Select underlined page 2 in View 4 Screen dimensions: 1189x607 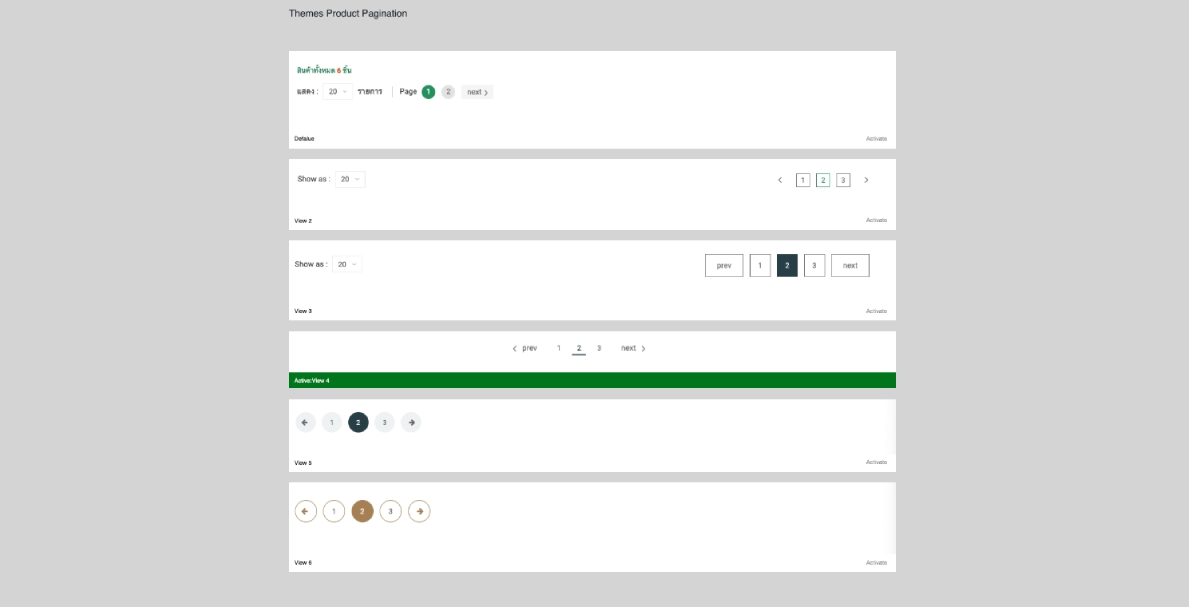coord(579,348)
